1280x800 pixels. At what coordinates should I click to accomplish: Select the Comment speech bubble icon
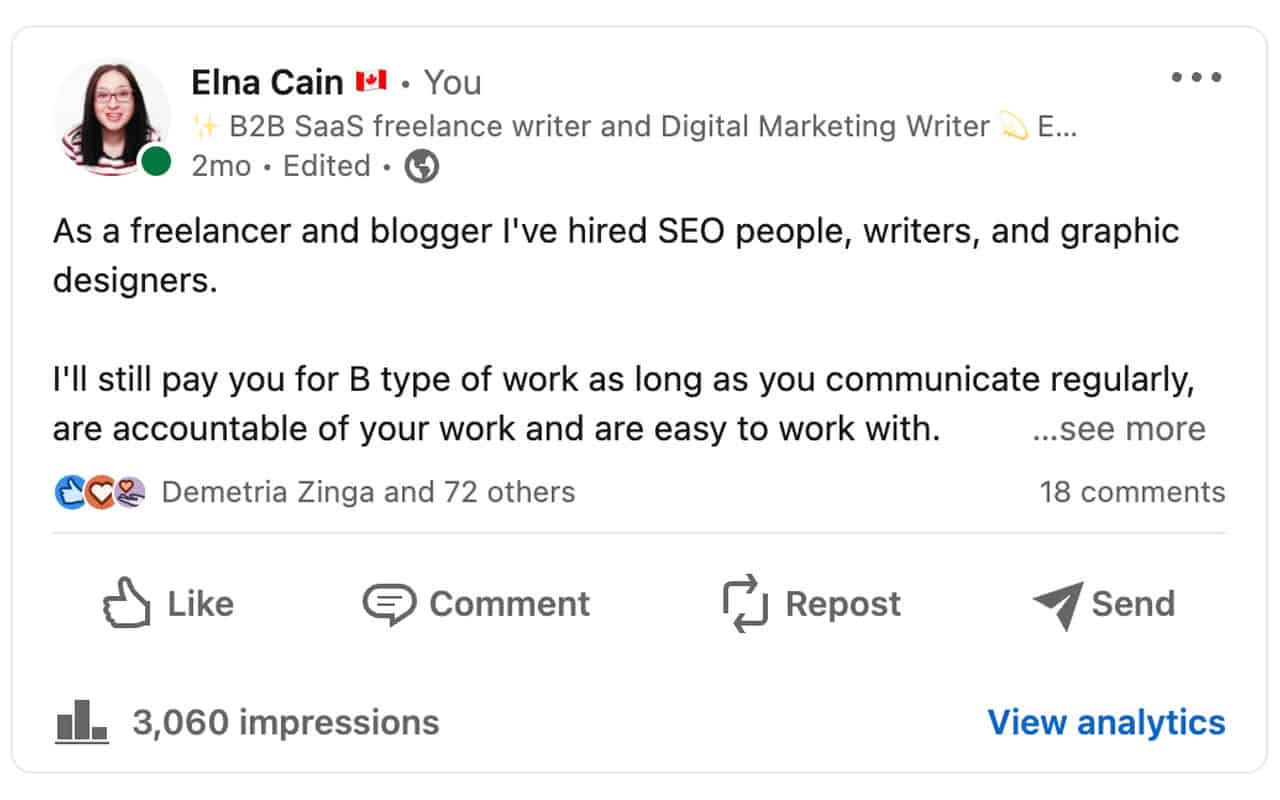388,603
